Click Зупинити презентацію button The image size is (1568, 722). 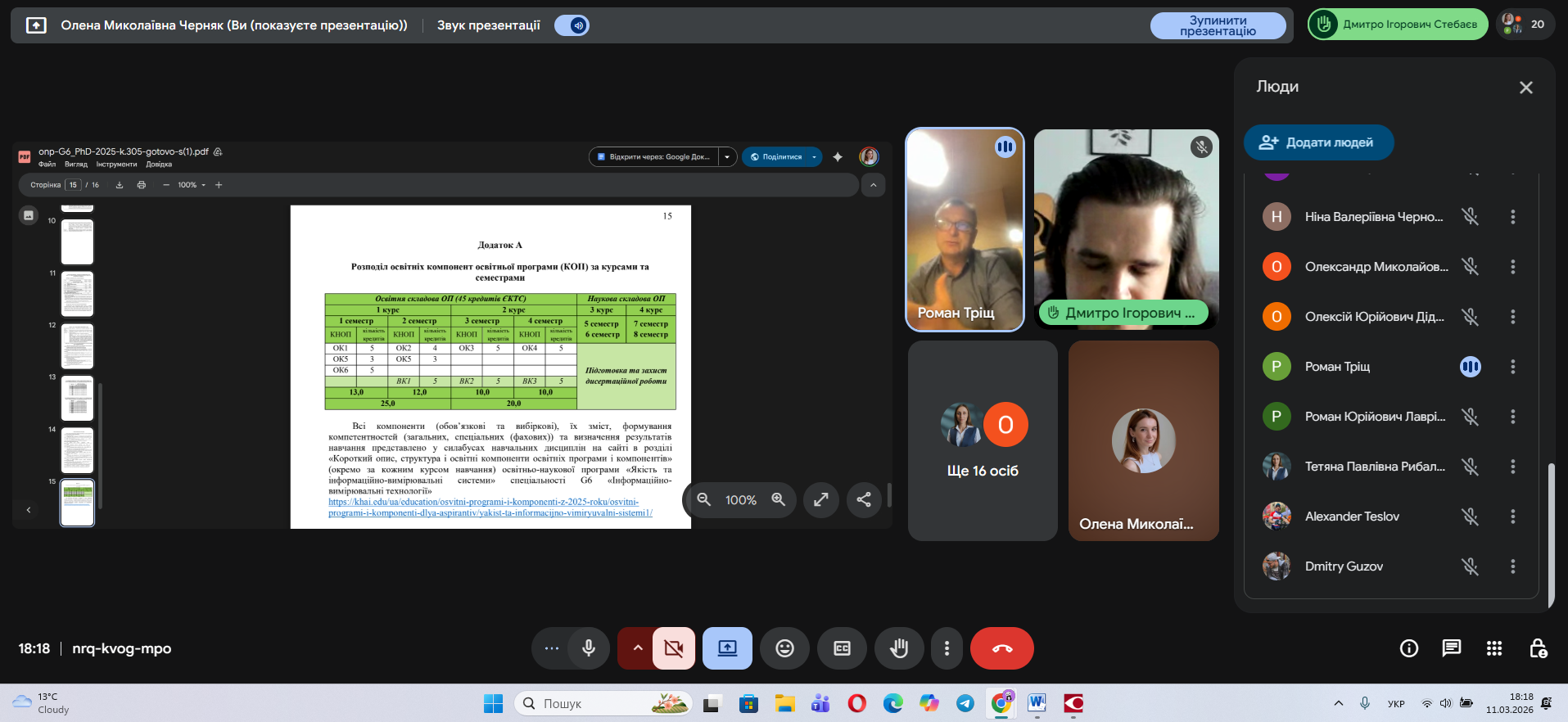[1218, 25]
